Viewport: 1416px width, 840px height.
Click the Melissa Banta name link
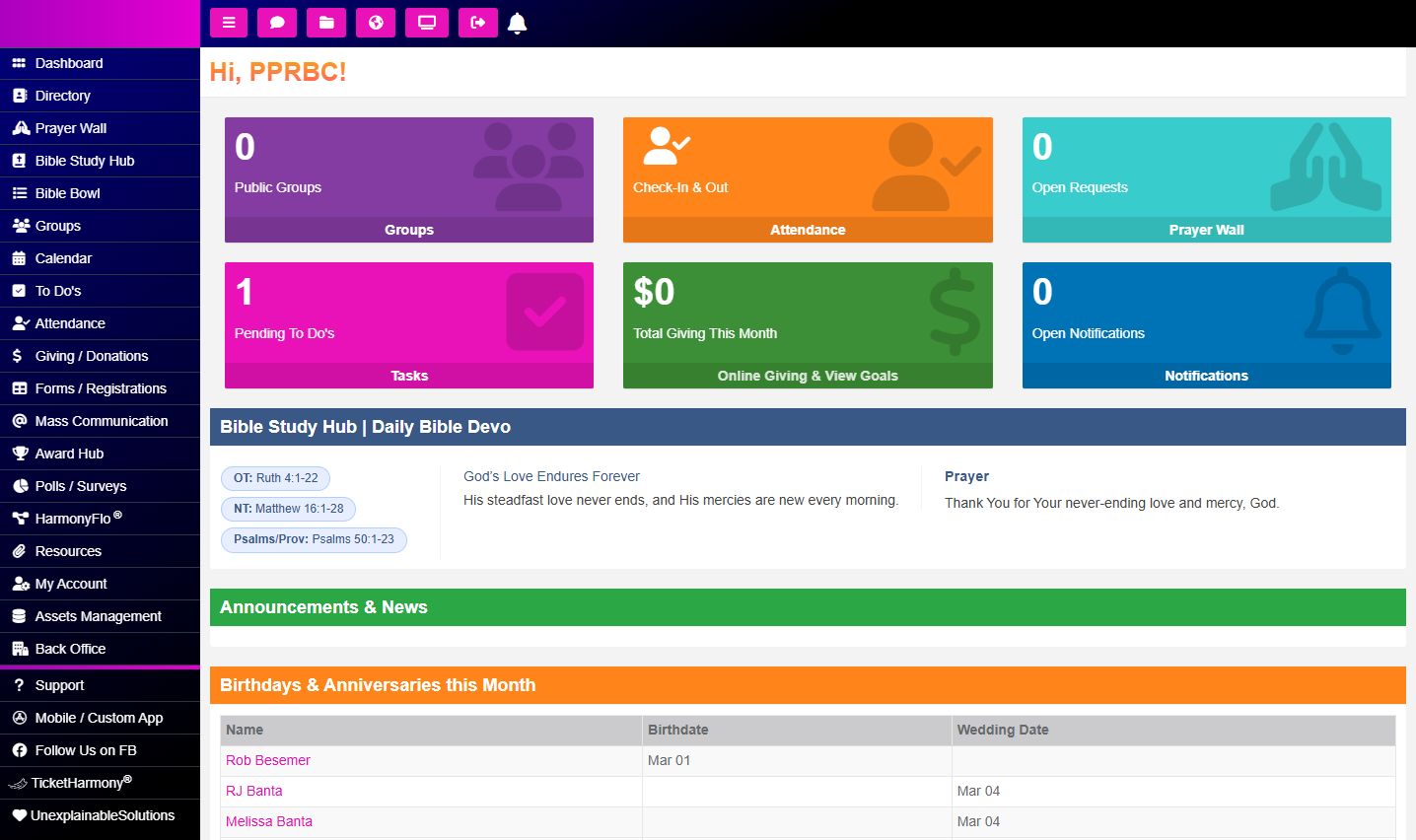[x=269, y=821]
